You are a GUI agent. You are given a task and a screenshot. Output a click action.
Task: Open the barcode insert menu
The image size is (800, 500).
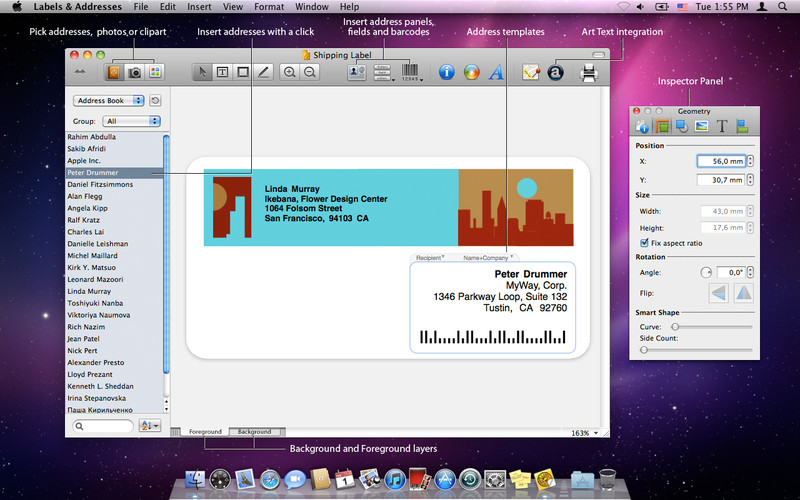pyautogui.click(x=411, y=72)
